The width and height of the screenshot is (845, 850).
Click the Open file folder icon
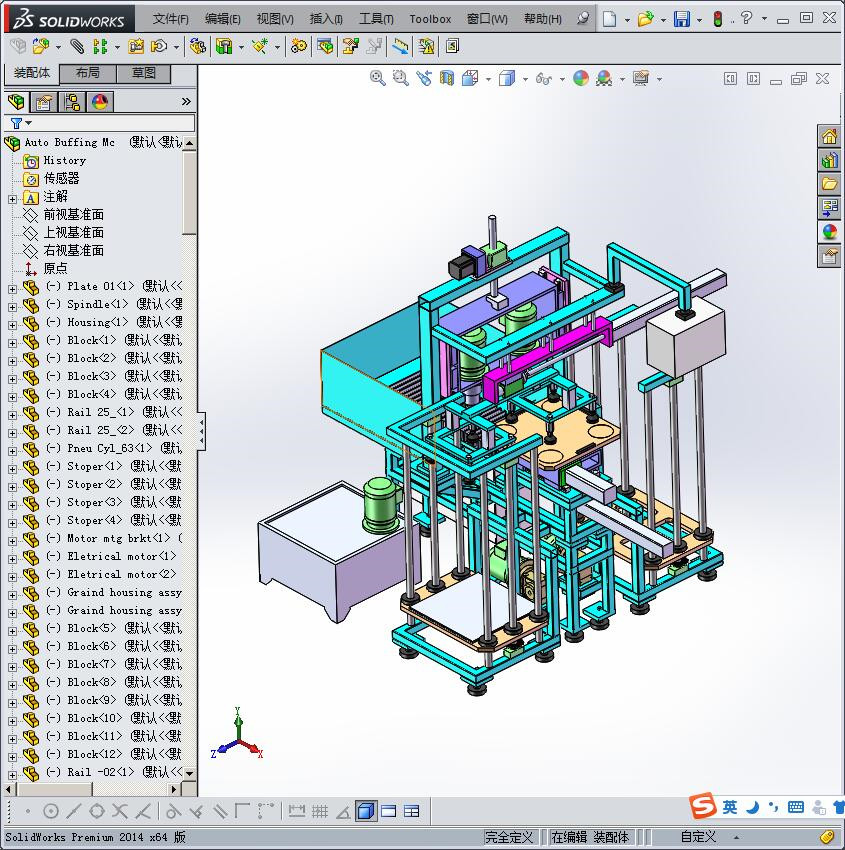pyautogui.click(x=644, y=19)
